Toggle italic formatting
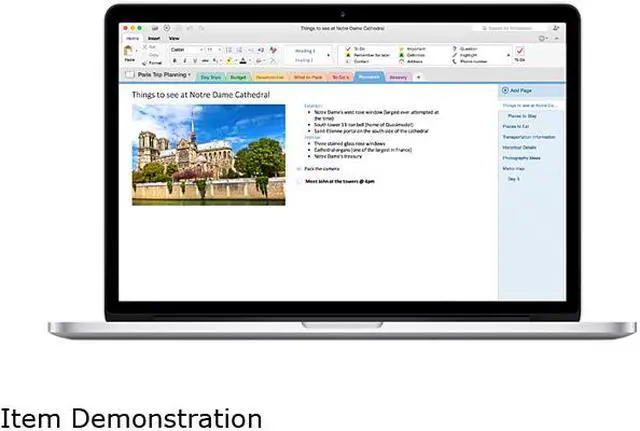The height and width of the screenshot is (431, 640). pos(185,61)
